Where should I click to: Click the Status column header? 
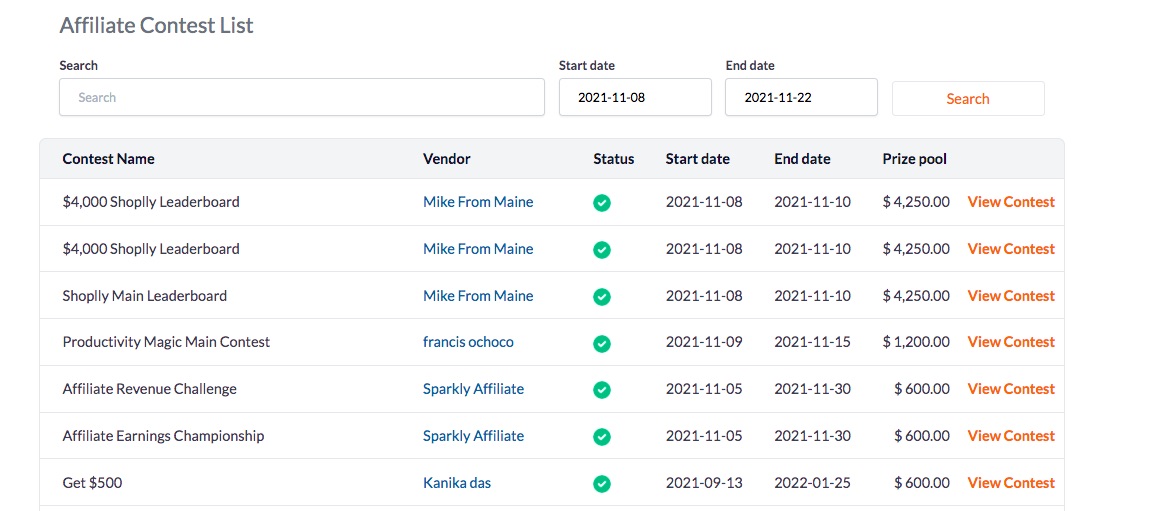click(614, 159)
